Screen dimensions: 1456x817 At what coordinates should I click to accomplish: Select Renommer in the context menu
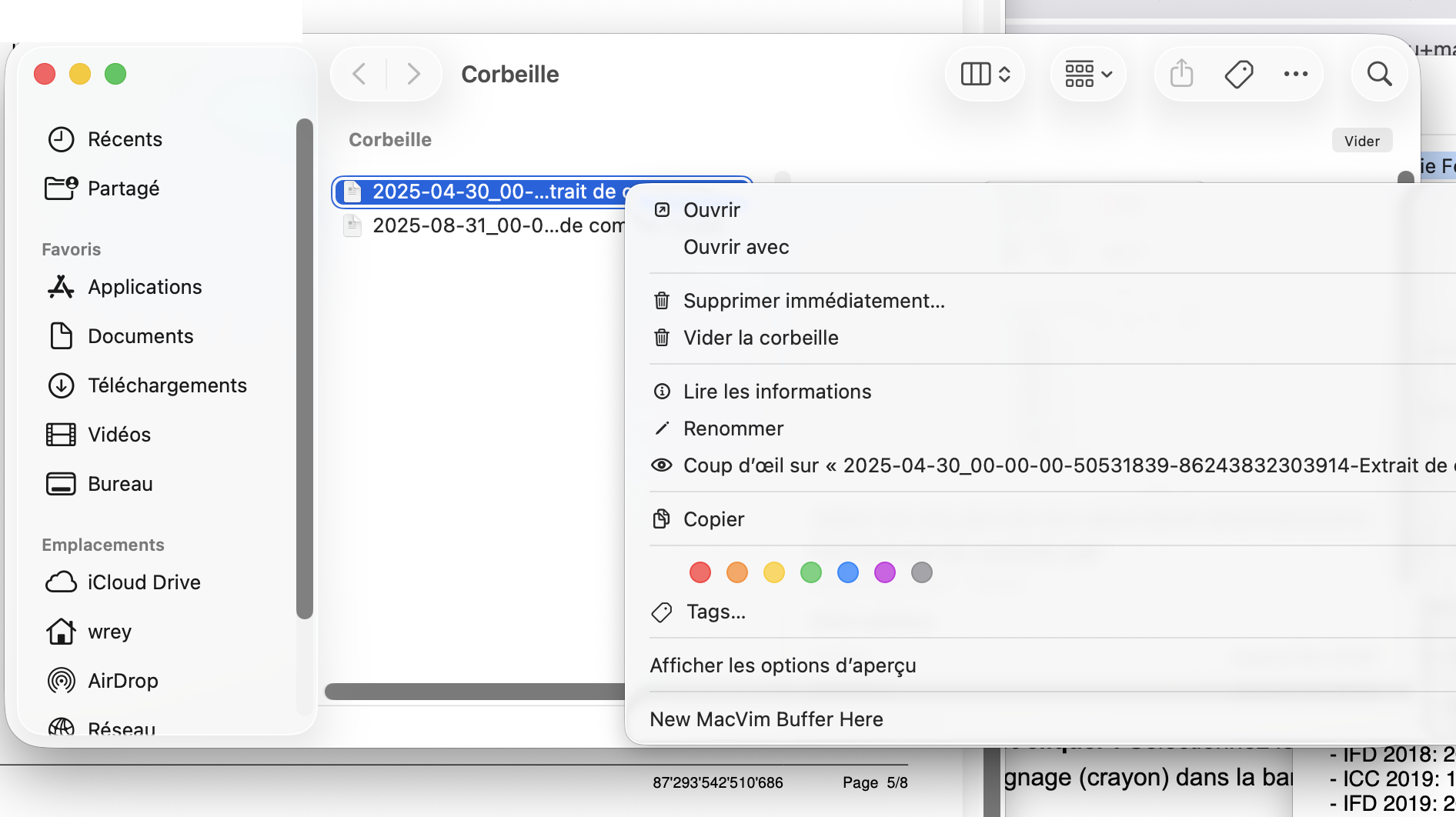[733, 429]
